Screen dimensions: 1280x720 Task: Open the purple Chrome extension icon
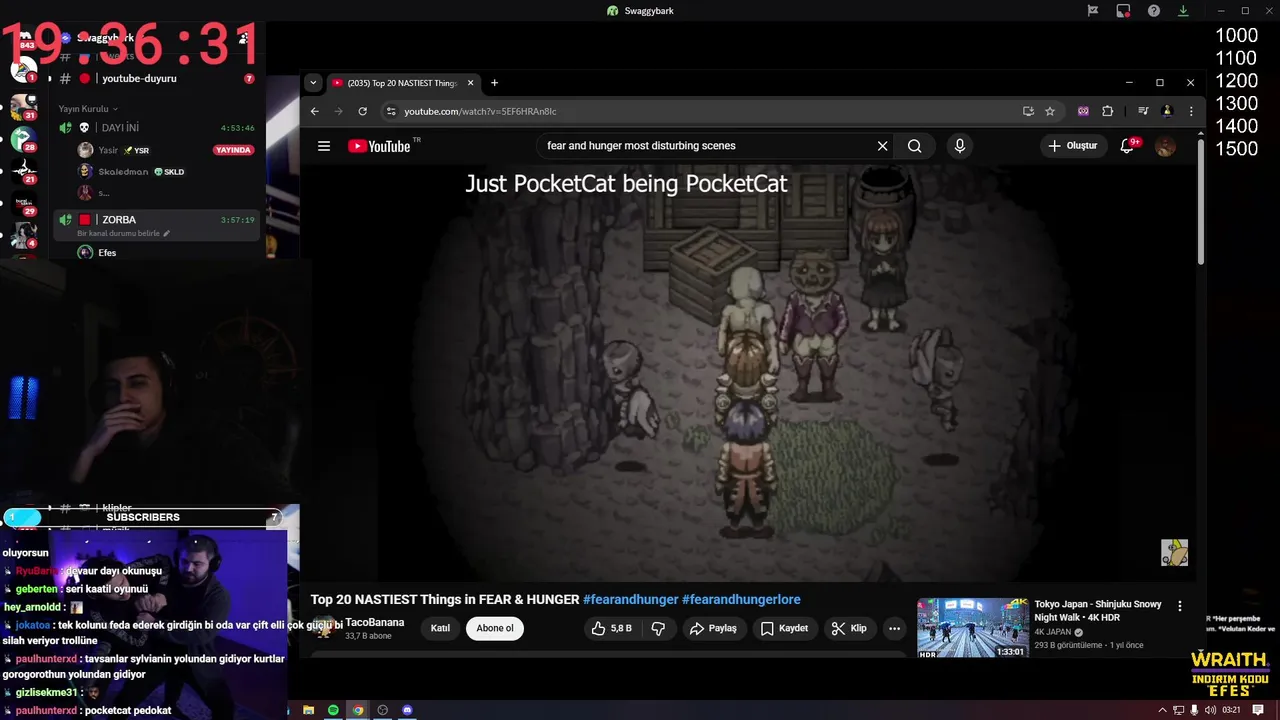[1083, 111]
